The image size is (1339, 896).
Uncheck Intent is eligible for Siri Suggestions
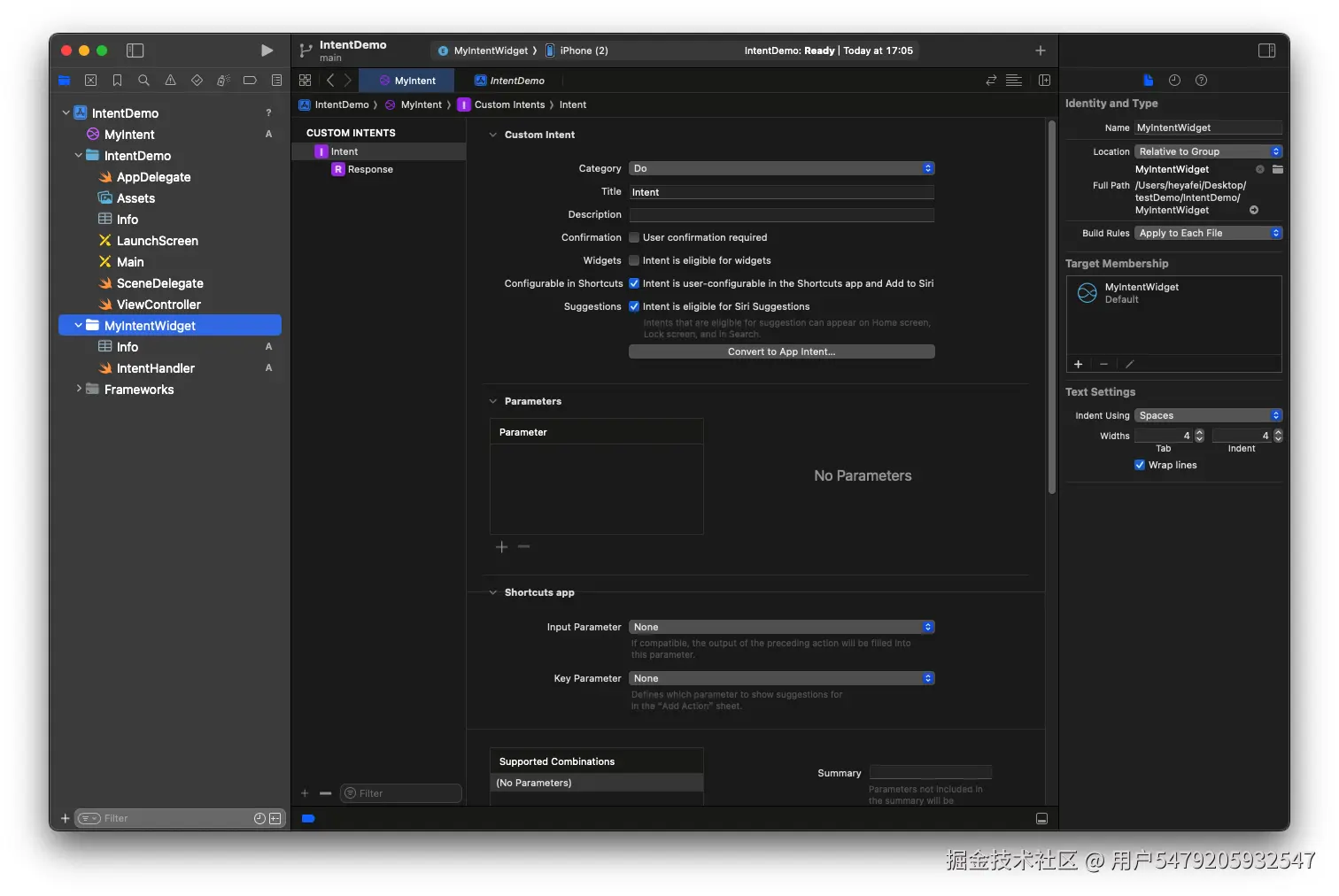click(634, 306)
